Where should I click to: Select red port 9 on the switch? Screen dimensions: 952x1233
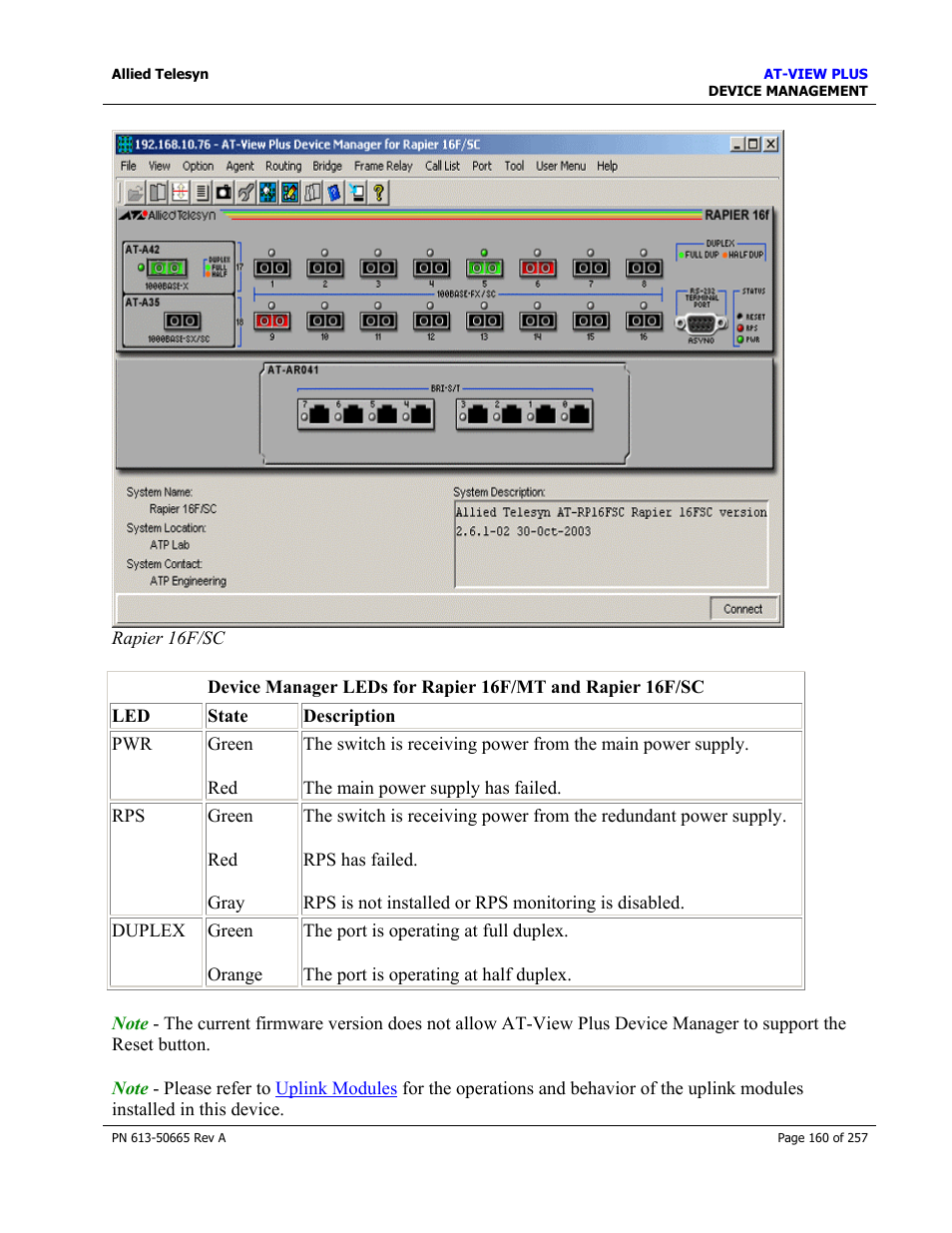(x=271, y=320)
